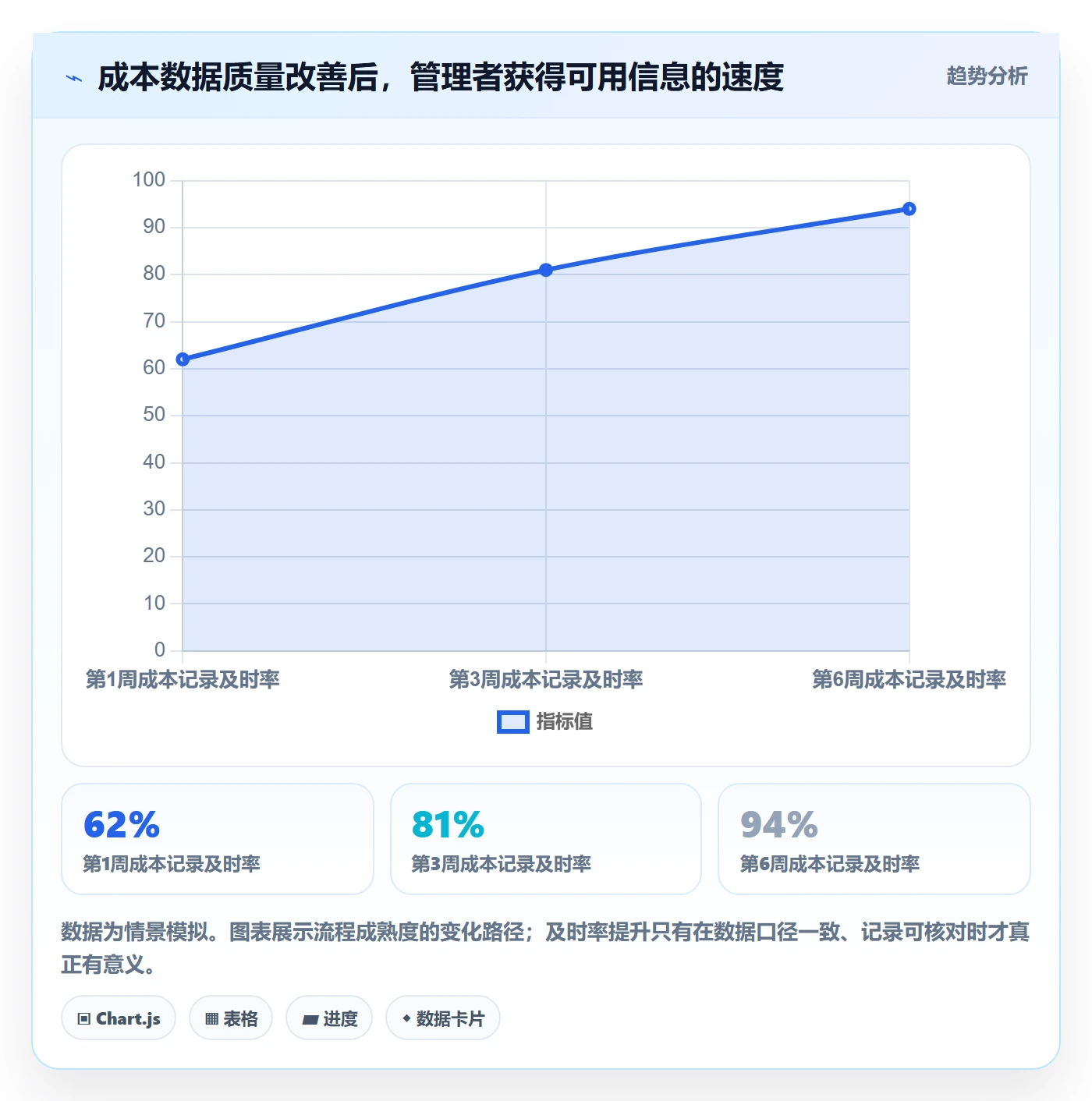Click the lightning bolt icon beside the title
1092x1101 pixels.
74,78
